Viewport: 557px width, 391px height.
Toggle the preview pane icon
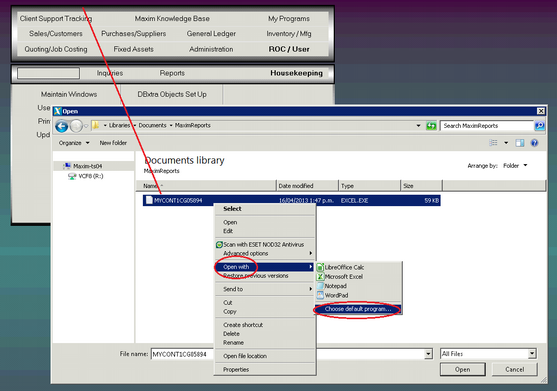pyautogui.click(x=520, y=143)
